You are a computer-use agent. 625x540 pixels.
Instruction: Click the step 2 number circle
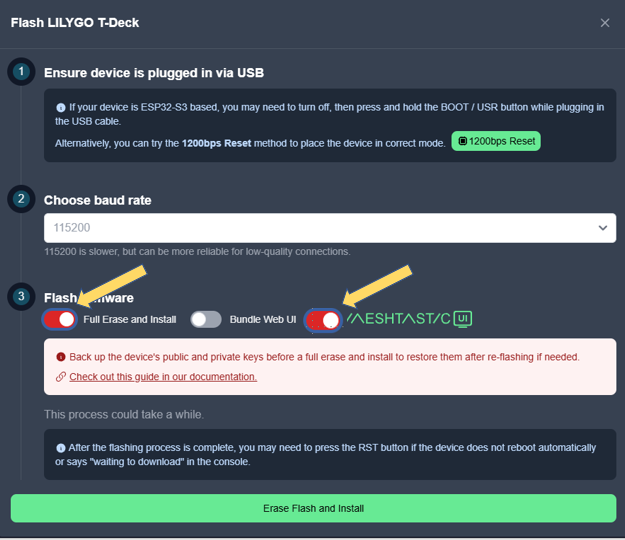pyautogui.click(x=21, y=198)
